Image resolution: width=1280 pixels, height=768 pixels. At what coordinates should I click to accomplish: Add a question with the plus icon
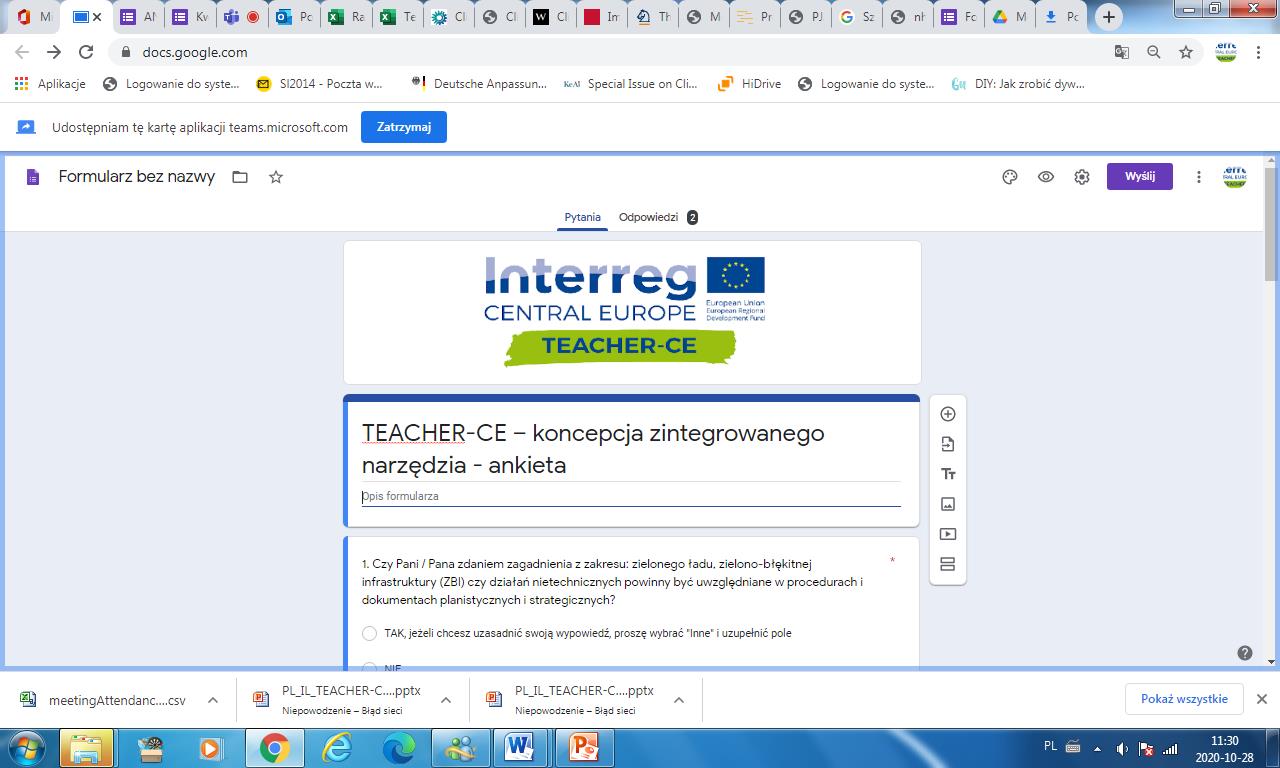point(948,414)
